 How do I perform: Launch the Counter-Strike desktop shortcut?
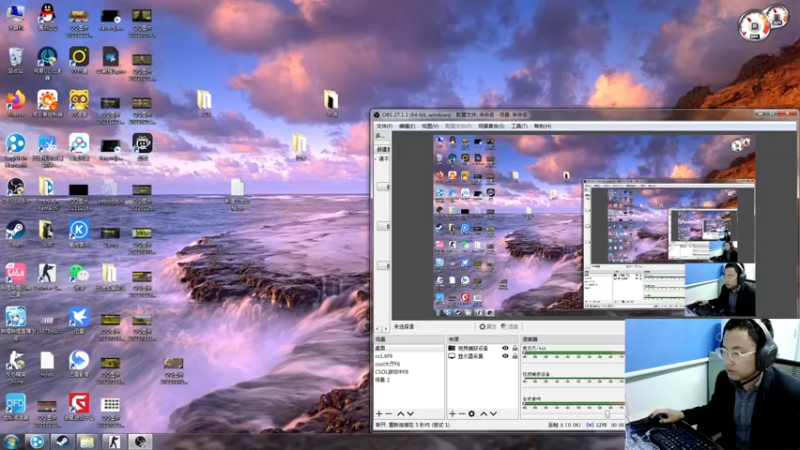47,276
